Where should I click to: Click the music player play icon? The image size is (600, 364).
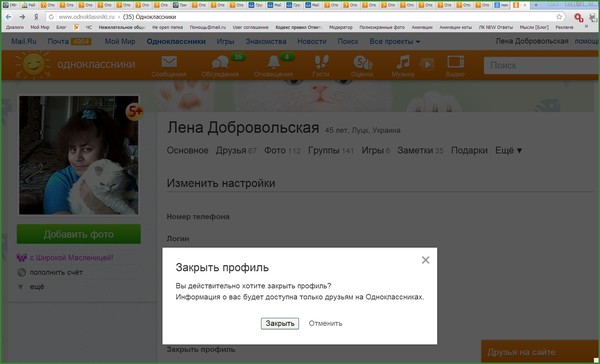tap(426, 64)
